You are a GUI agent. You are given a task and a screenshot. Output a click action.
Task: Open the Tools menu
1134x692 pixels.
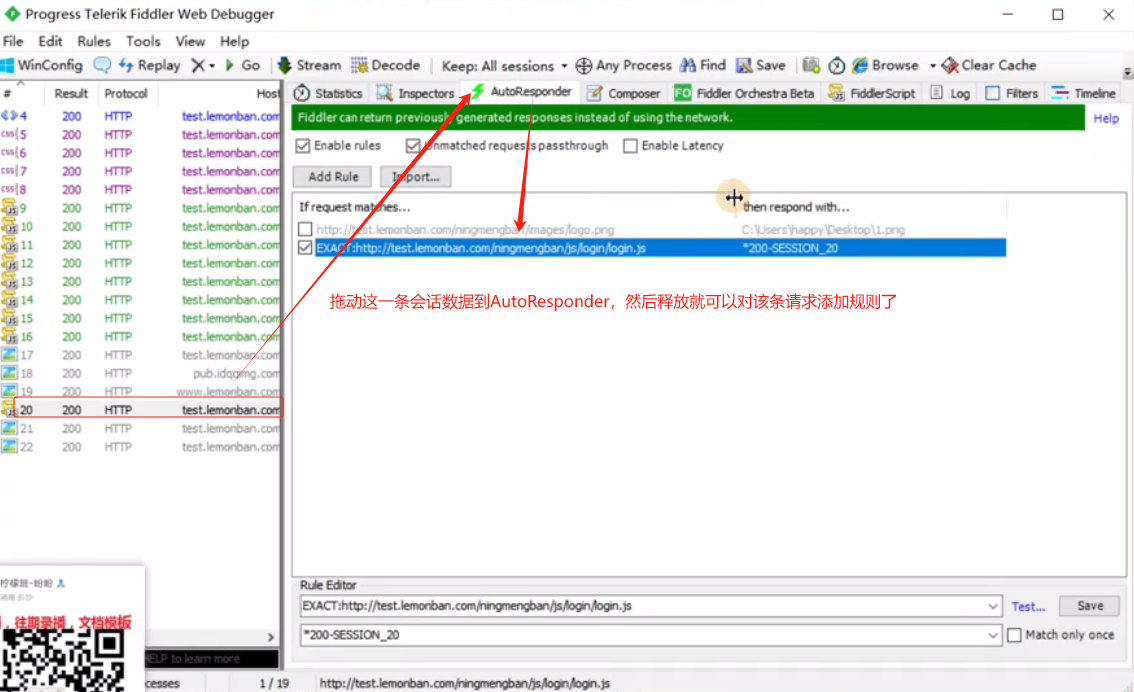tap(143, 41)
